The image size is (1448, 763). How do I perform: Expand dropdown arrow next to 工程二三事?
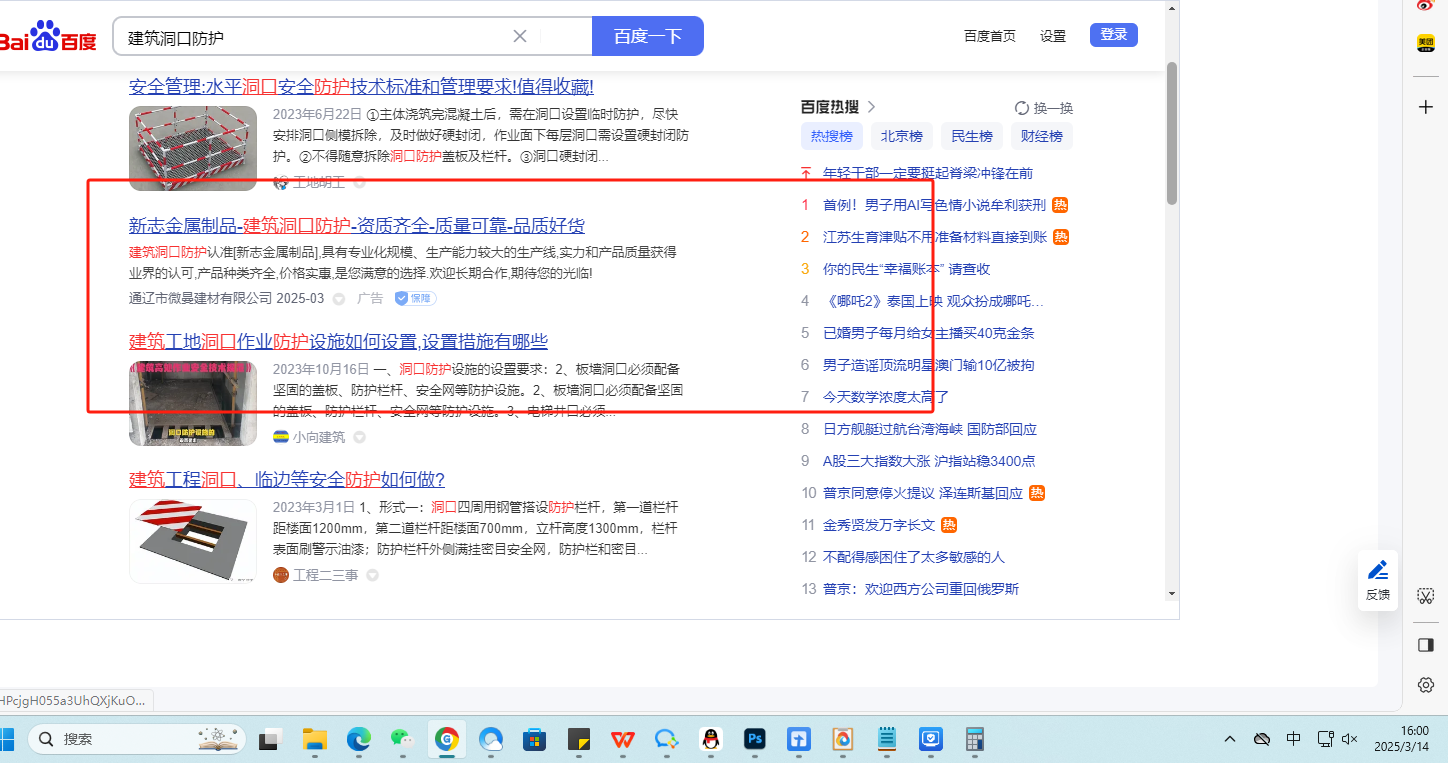(x=373, y=575)
